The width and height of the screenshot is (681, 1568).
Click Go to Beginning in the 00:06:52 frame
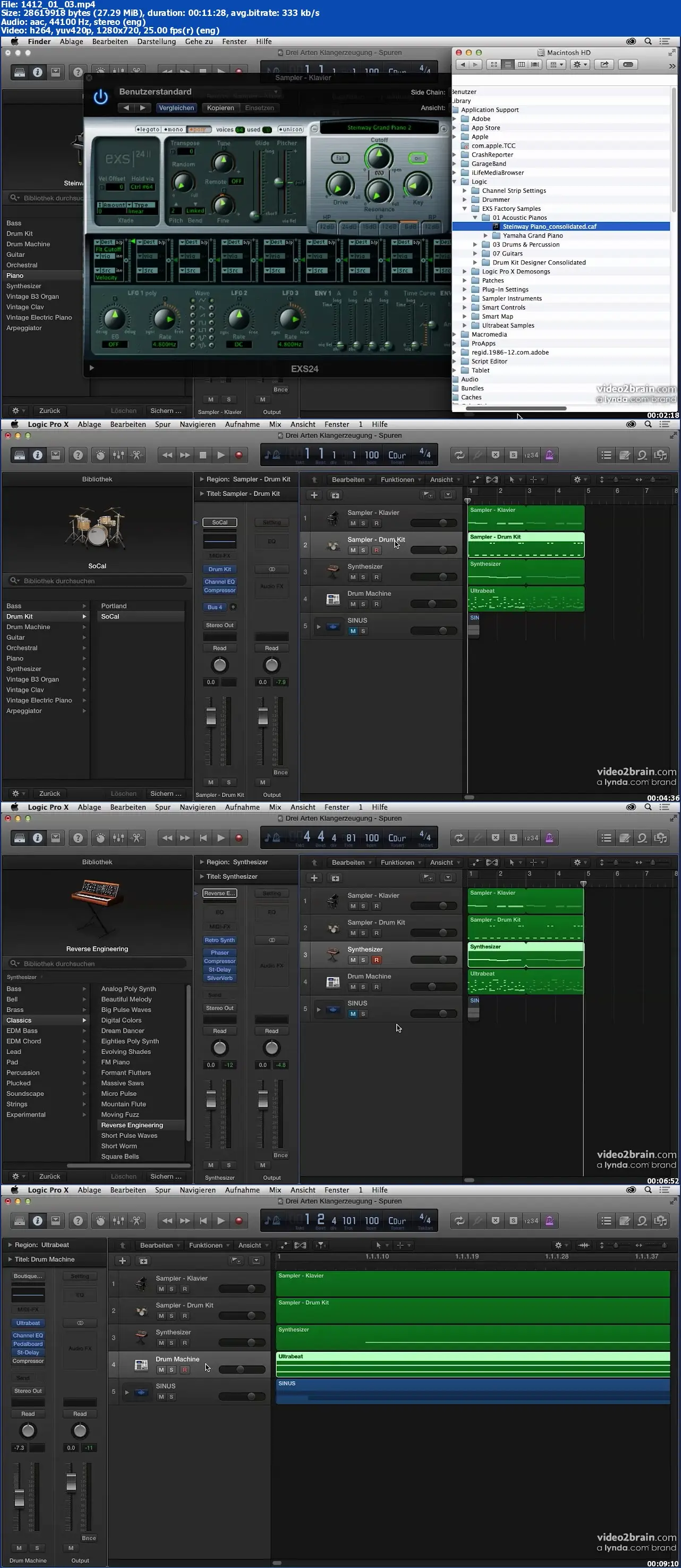pyautogui.click(x=203, y=837)
